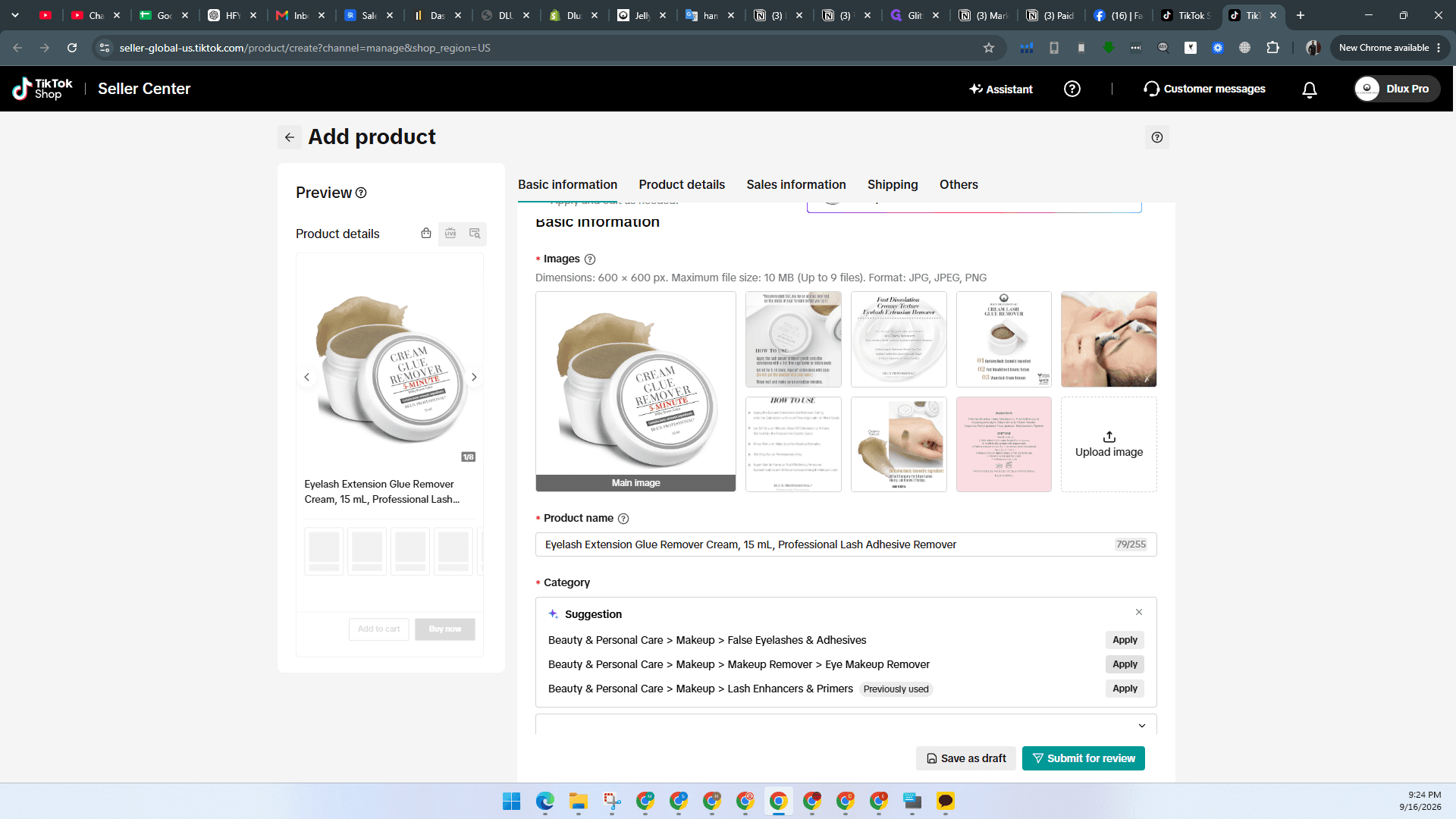
Task: Open the Assistant sparkle icon
Action: pos(975,89)
